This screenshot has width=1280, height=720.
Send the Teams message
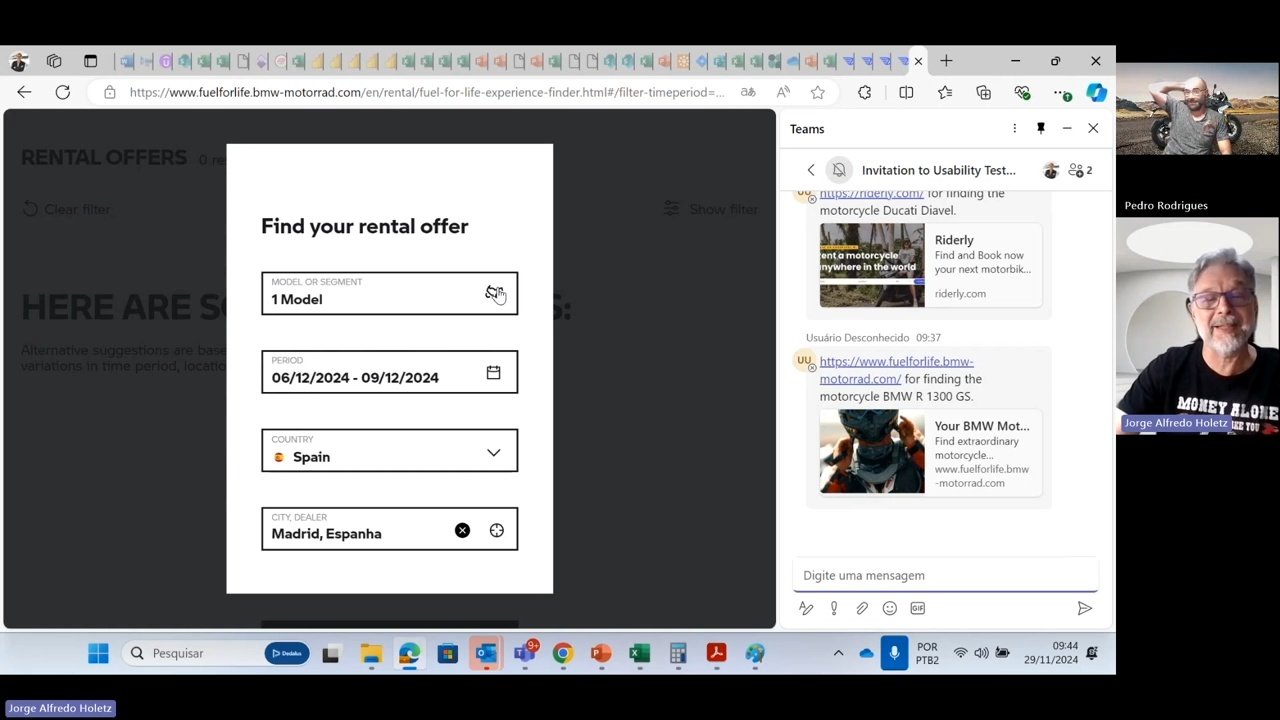(x=1084, y=608)
